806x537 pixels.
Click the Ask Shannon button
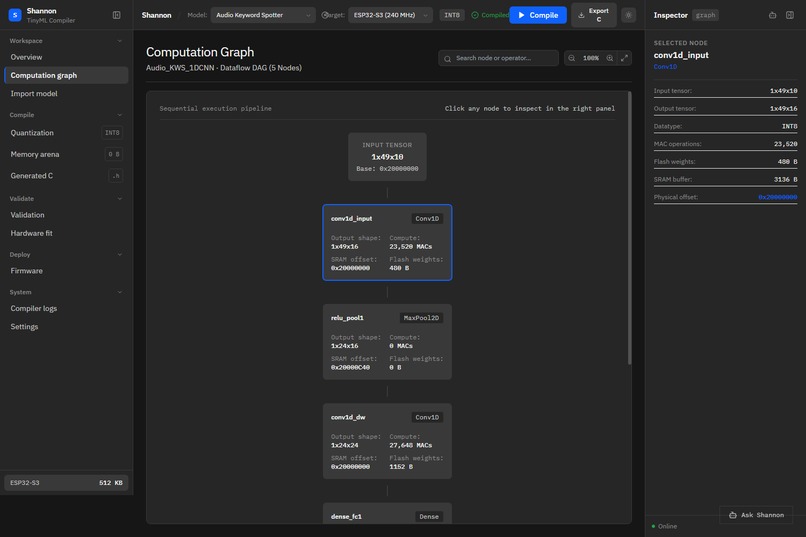click(x=756, y=515)
